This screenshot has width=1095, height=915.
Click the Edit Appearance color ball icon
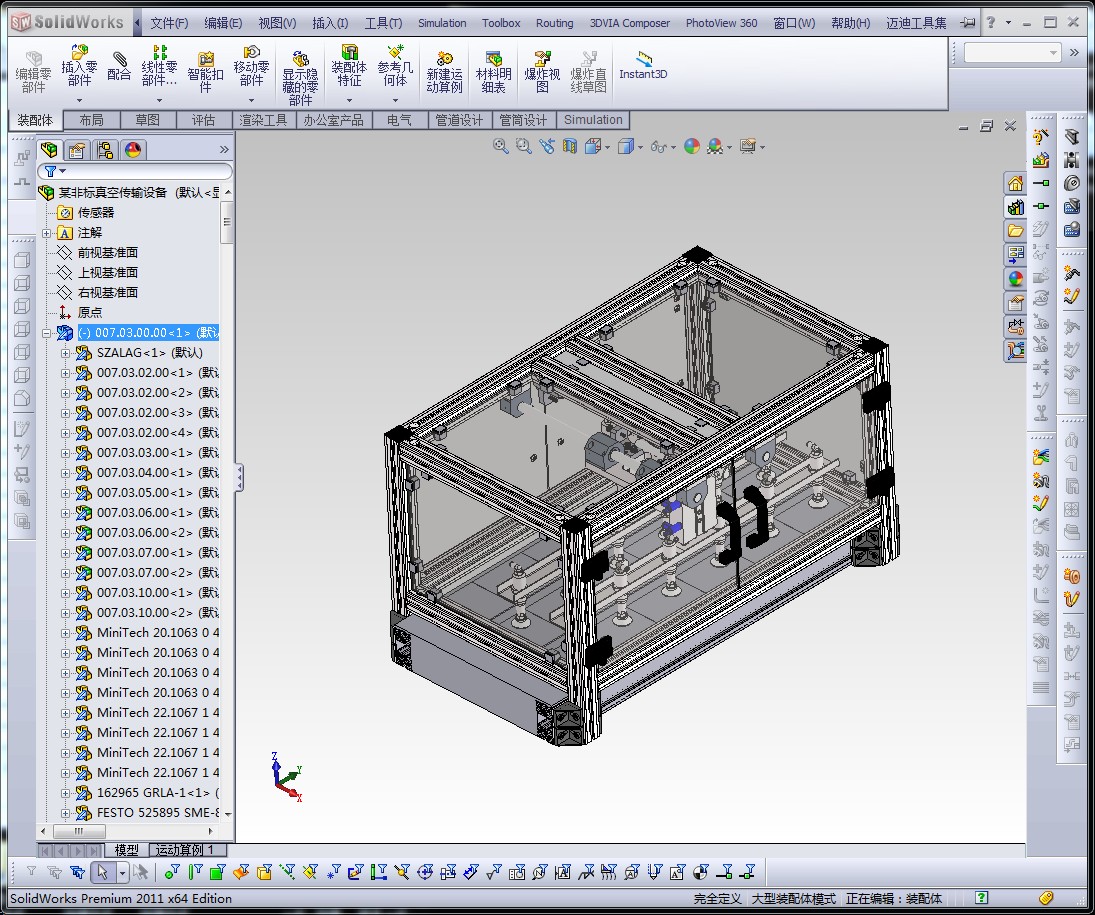tap(691, 146)
